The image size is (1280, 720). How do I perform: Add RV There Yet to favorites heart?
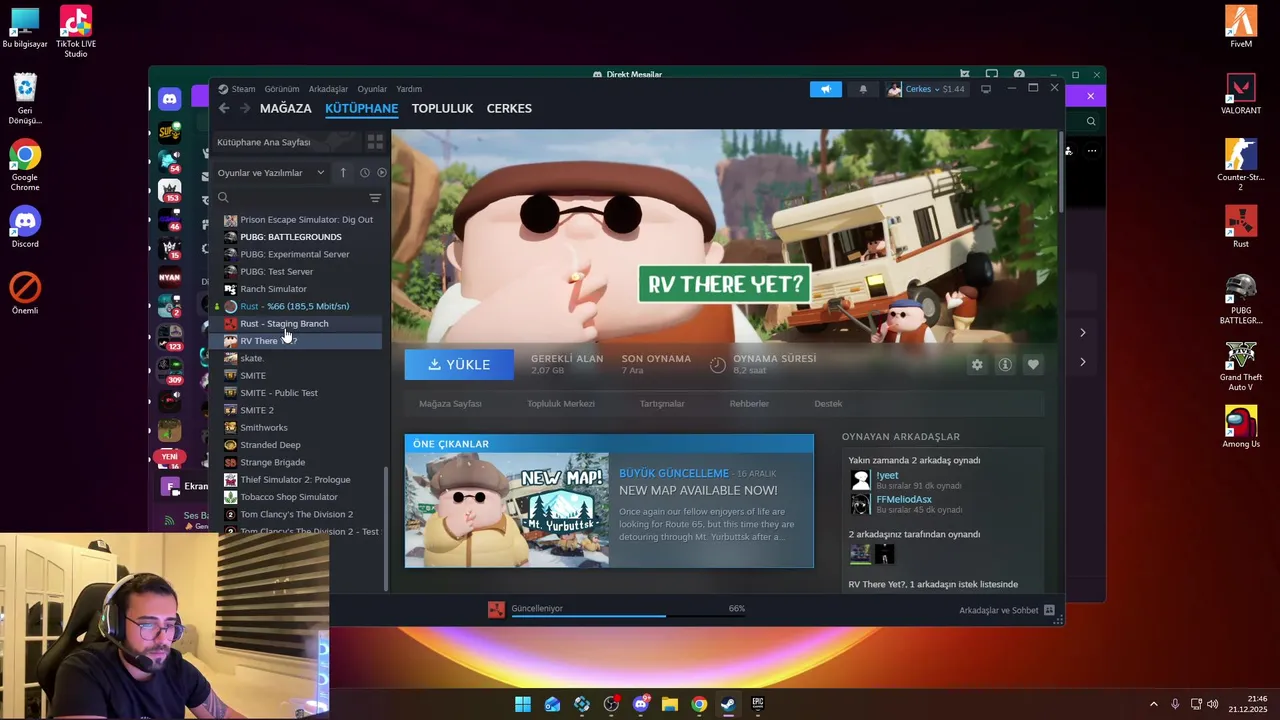[x=1033, y=365]
